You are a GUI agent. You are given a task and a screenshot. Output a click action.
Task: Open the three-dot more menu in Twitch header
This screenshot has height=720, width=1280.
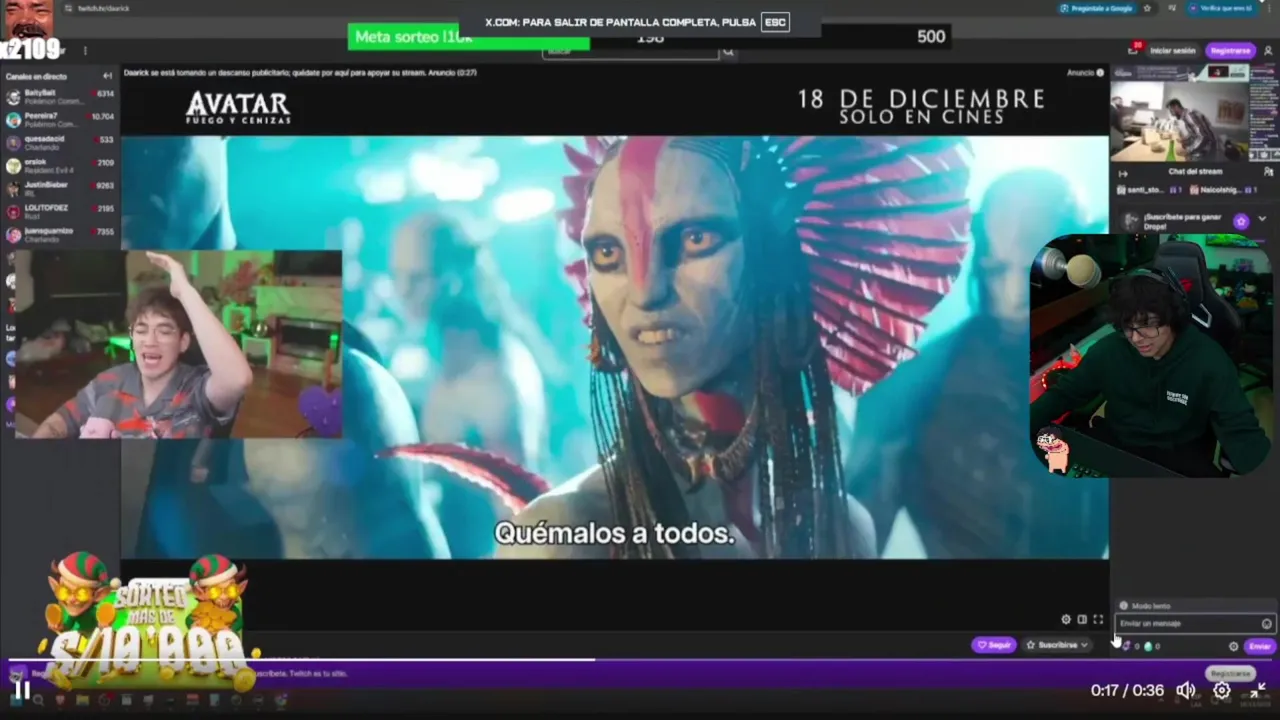click(x=85, y=50)
